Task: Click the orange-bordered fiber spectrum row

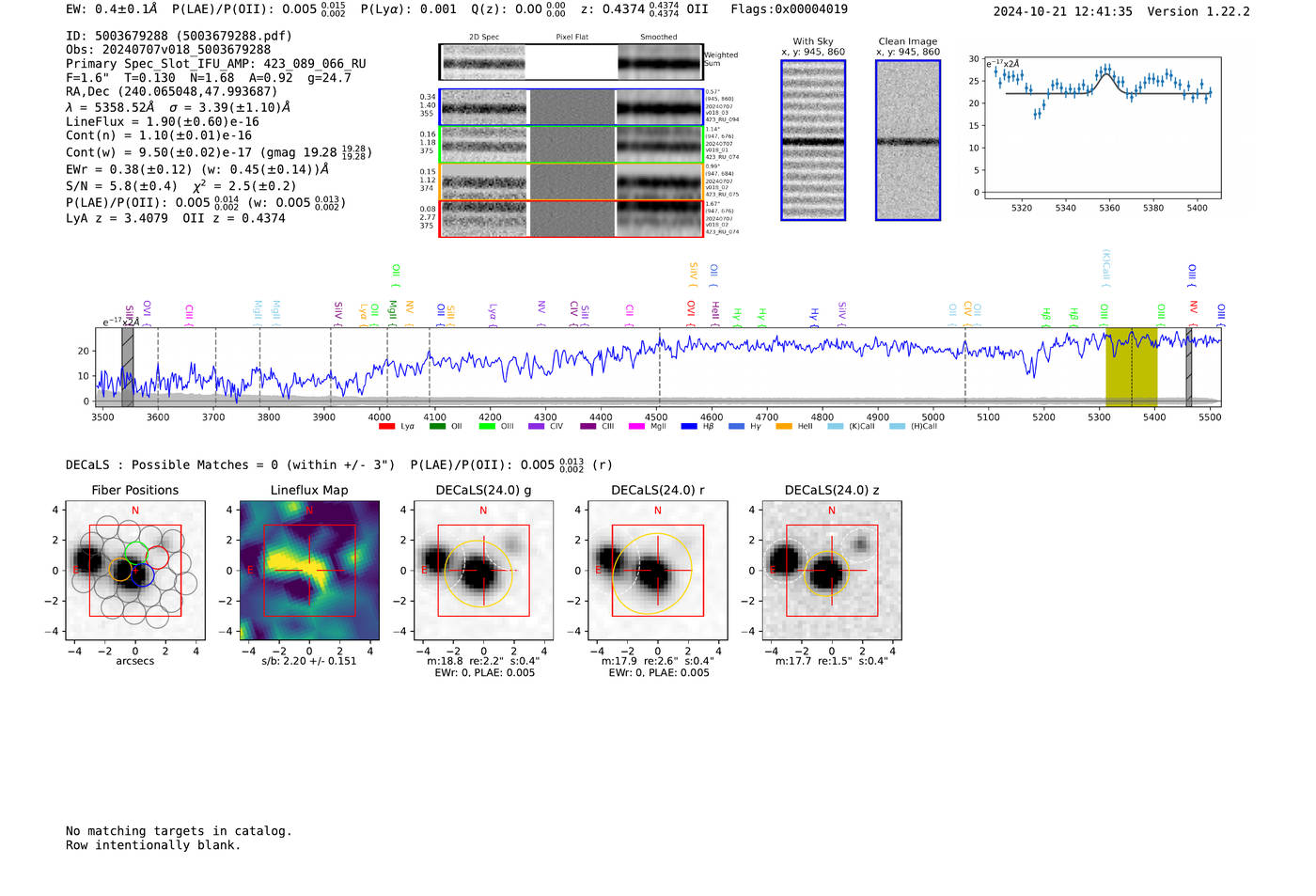Action: pos(571,181)
